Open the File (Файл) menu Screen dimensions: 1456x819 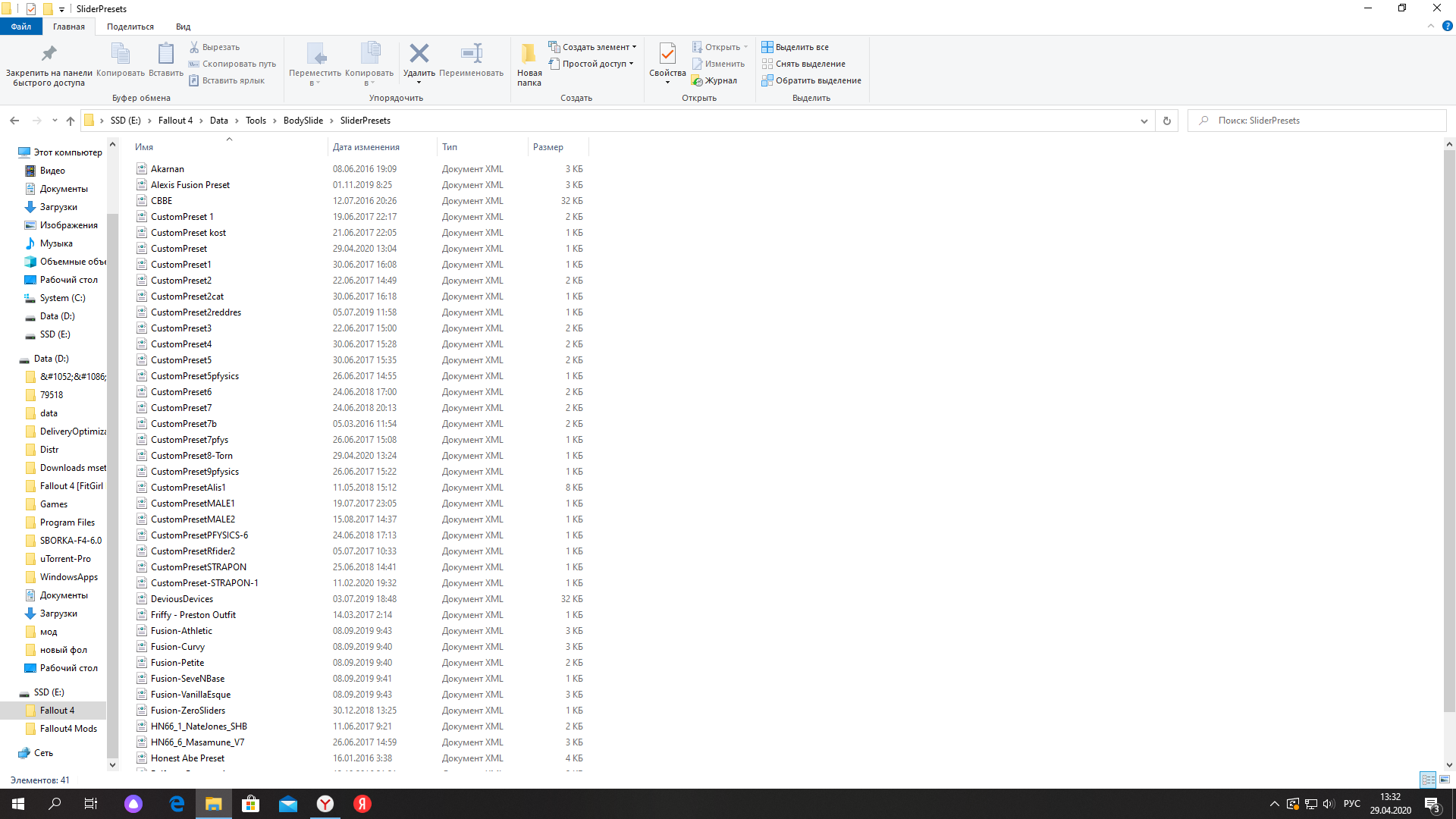21,27
